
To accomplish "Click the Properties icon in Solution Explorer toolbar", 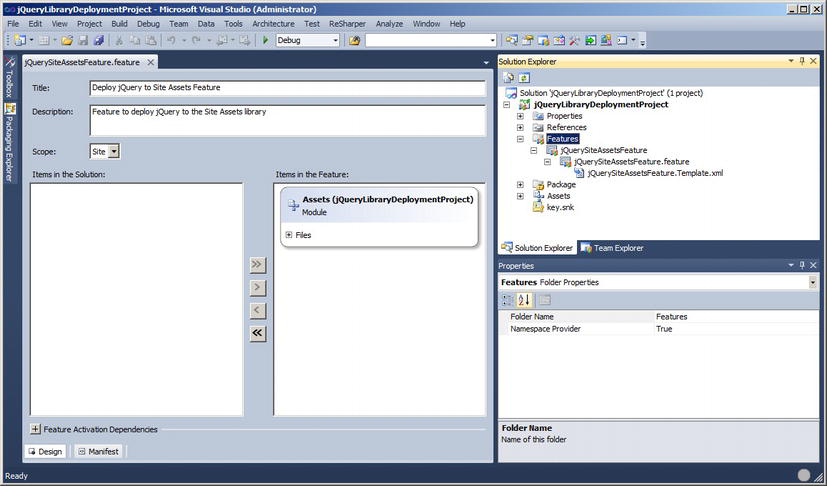I will coord(508,78).
